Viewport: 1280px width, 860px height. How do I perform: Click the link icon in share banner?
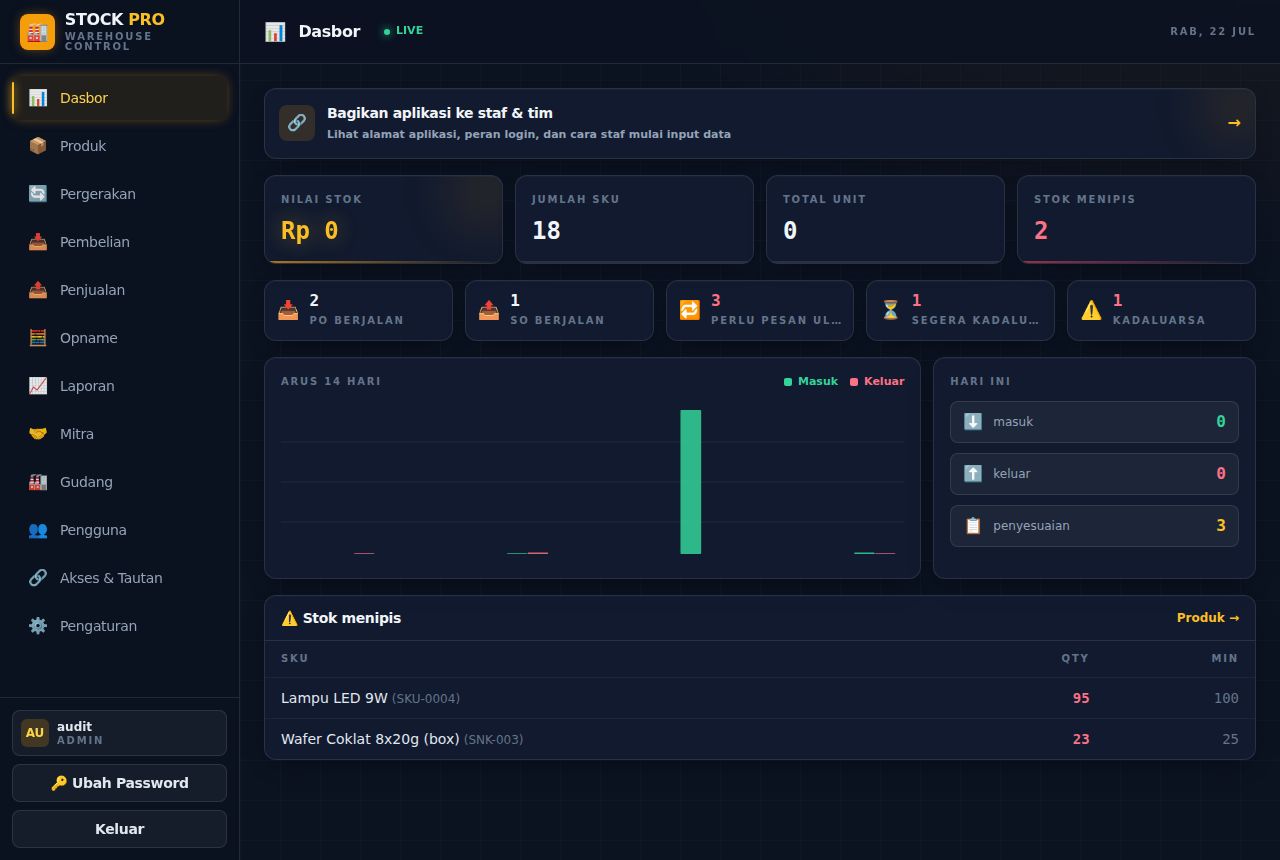tap(297, 123)
